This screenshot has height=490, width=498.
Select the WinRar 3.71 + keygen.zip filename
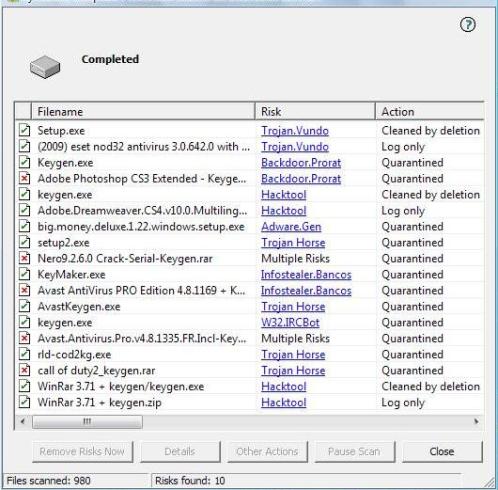tap(99, 403)
